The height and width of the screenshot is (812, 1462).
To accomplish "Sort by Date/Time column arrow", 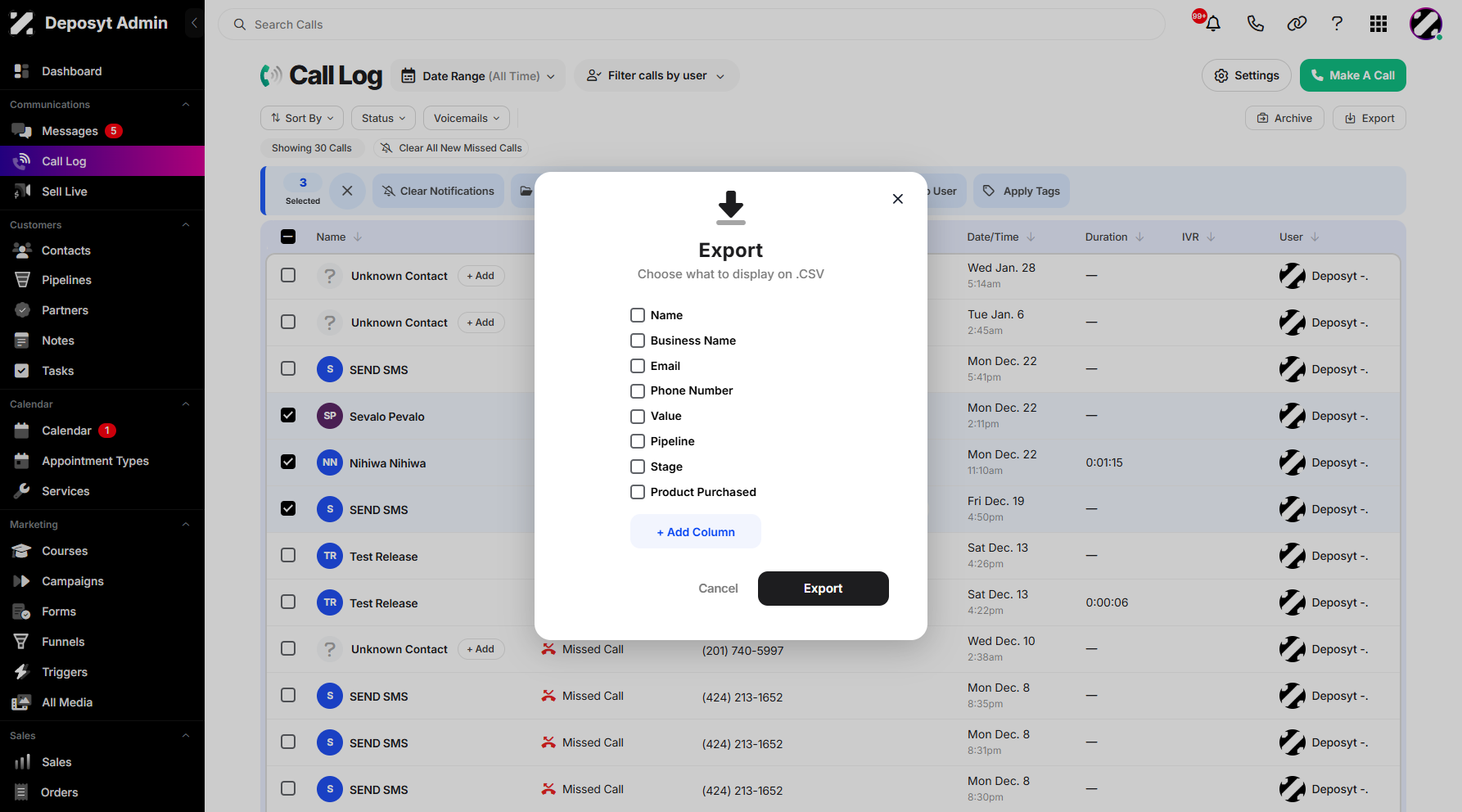I will pos(1031,237).
